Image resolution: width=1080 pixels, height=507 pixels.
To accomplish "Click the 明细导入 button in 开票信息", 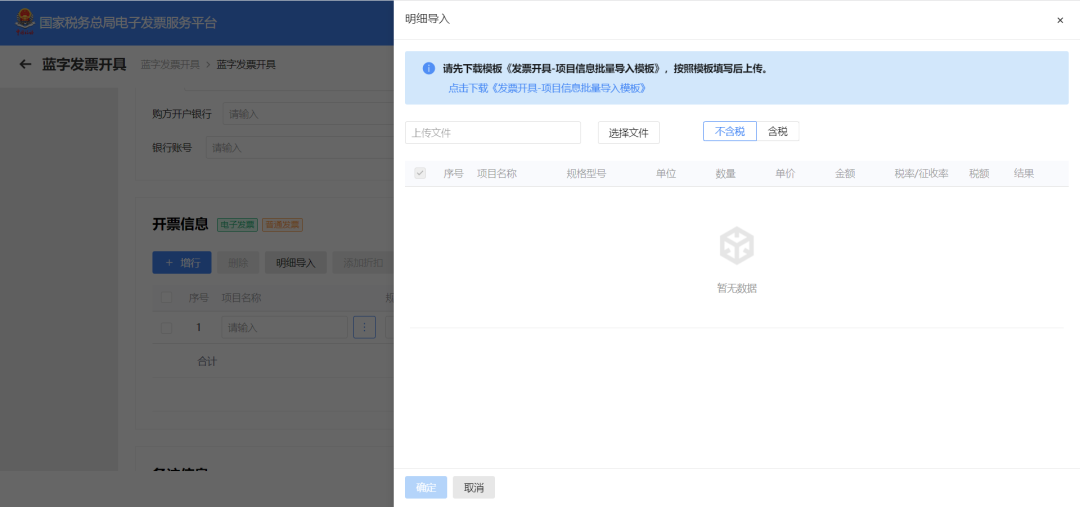I will (295, 263).
